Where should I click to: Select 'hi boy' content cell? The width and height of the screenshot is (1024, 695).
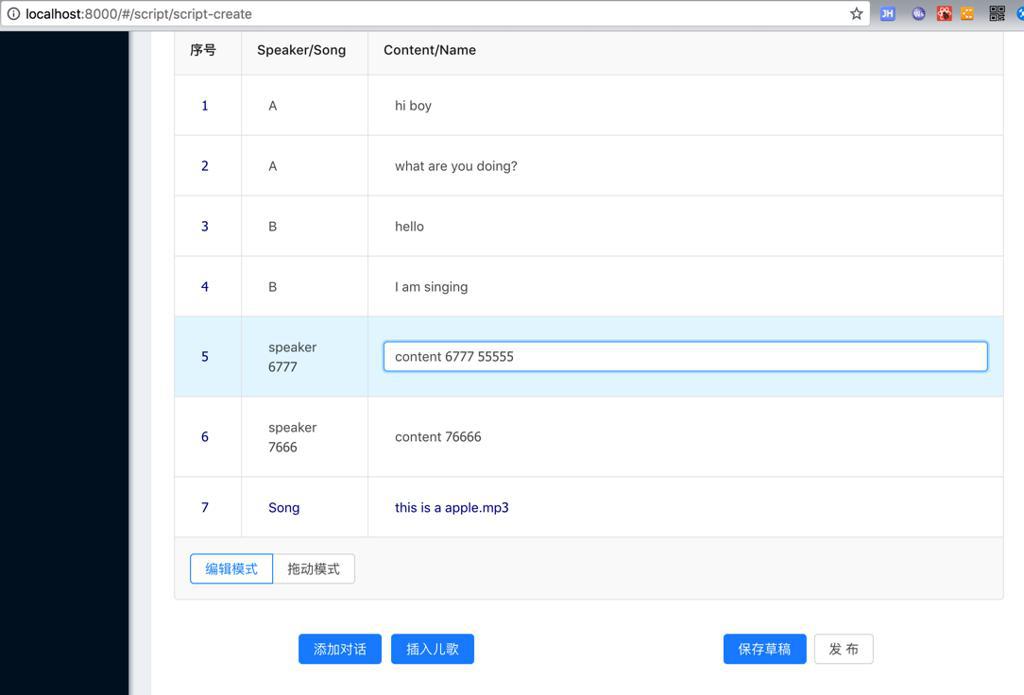pyautogui.click(x=685, y=105)
